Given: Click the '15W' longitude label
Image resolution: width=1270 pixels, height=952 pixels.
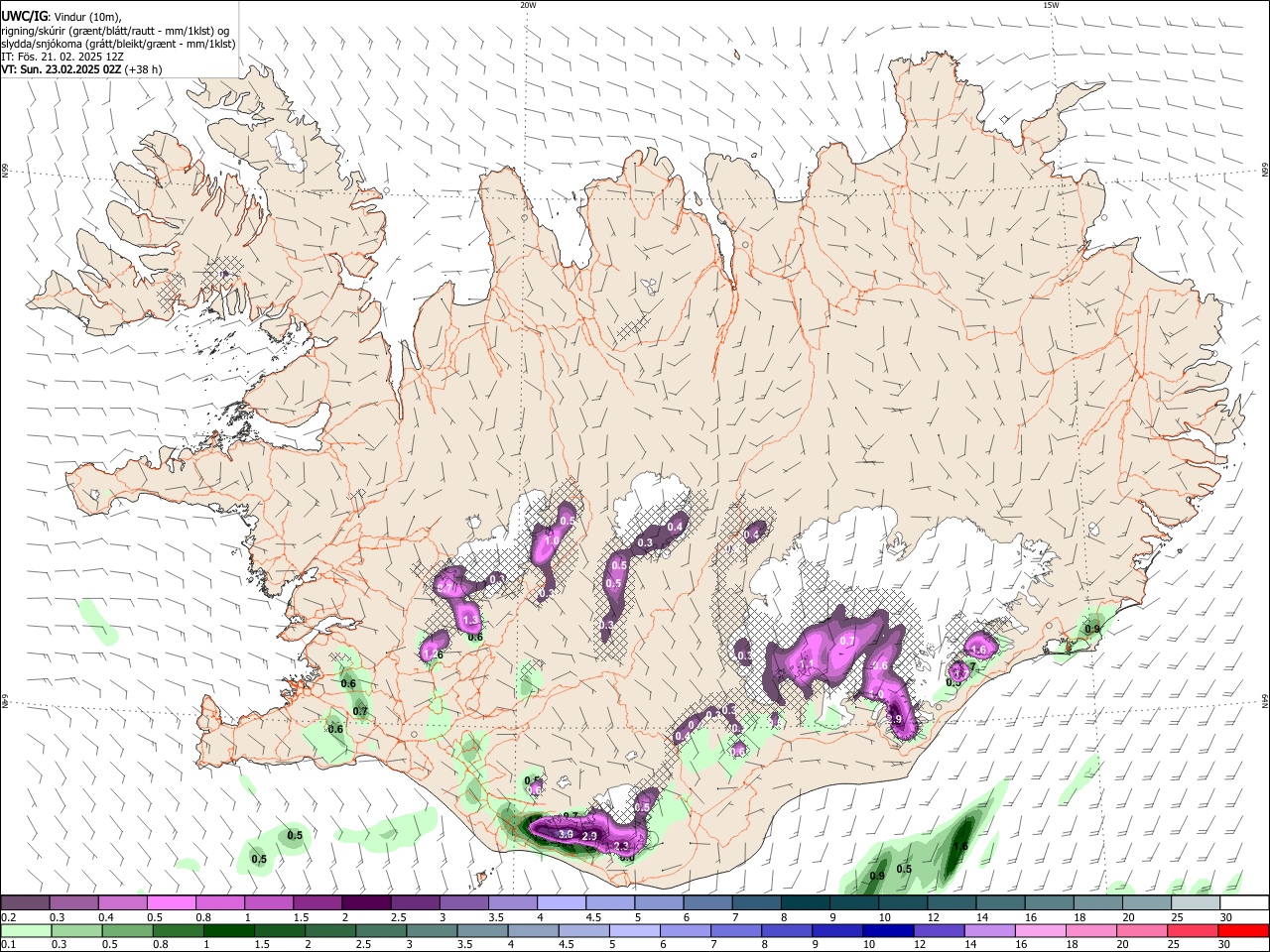Looking at the screenshot, I should [1051, 5].
